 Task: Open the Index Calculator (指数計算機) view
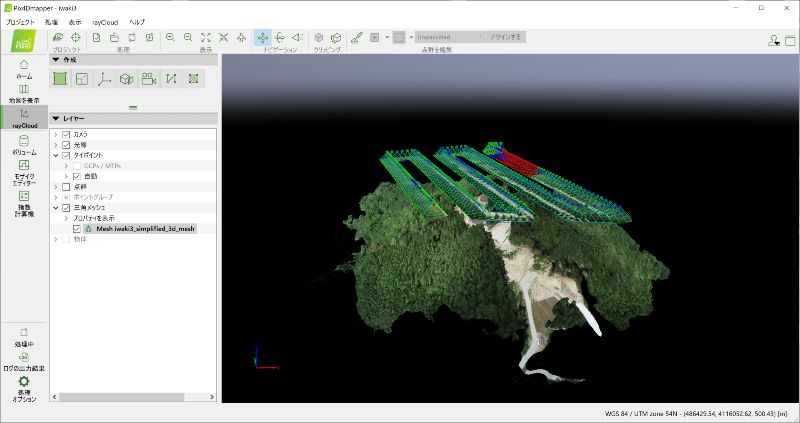coord(24,204)
